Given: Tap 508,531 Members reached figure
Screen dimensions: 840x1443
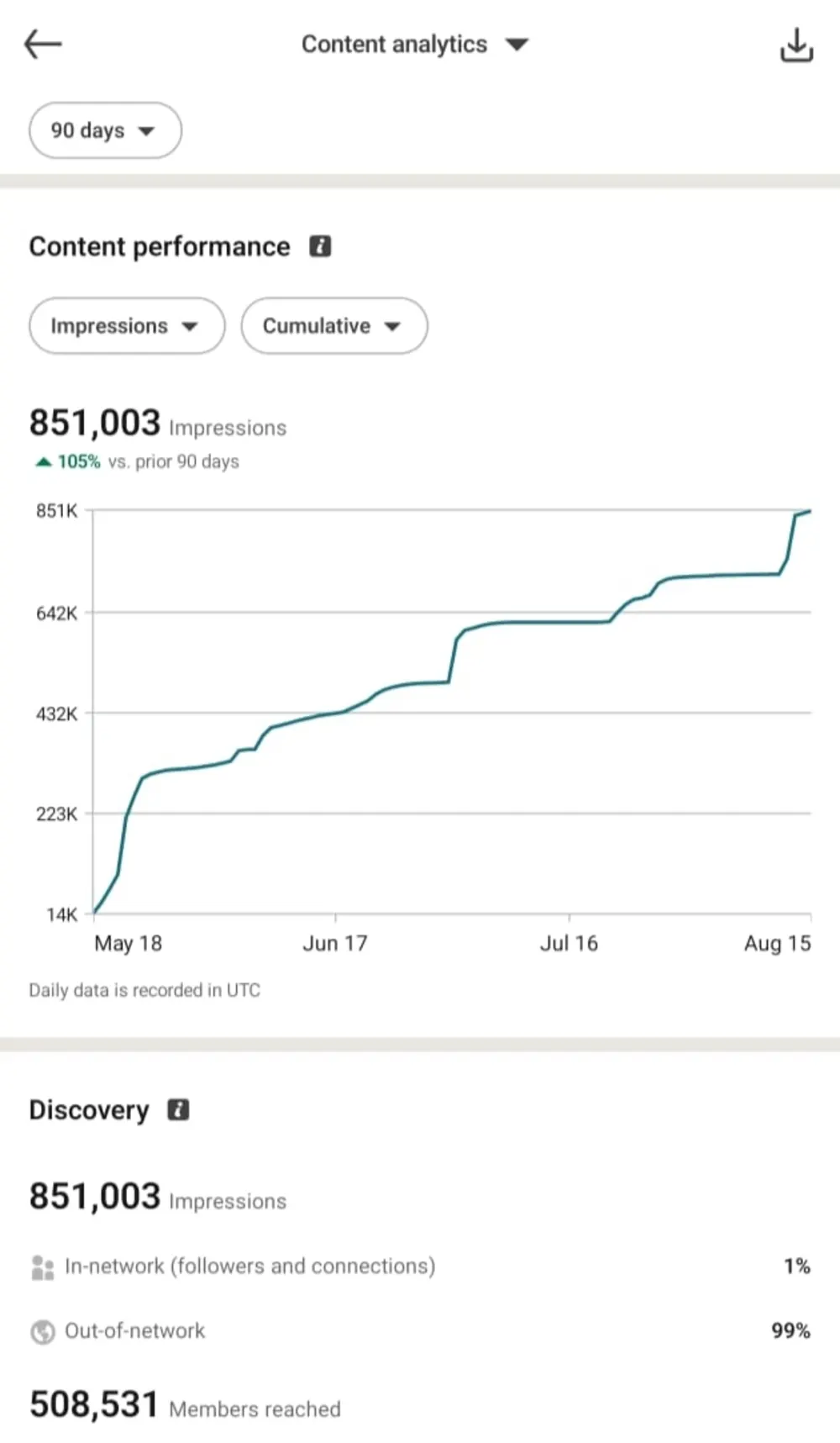Looking at the screenshot, I should click(x=185, y=1404).
